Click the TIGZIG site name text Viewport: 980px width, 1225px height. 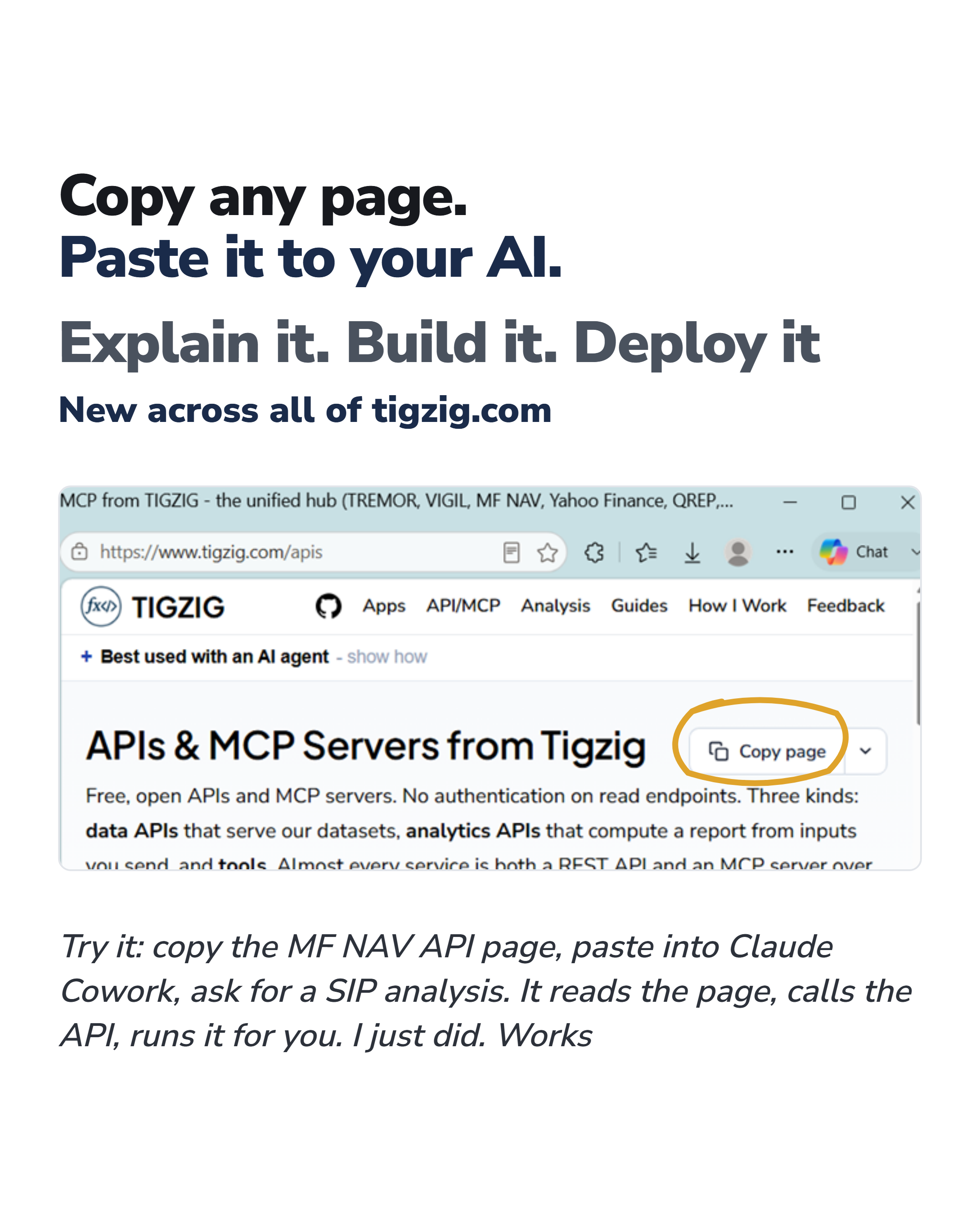pos(178,607)
